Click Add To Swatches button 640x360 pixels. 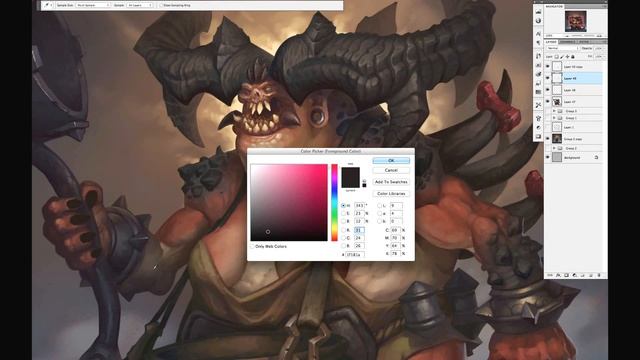pos(391,182)
